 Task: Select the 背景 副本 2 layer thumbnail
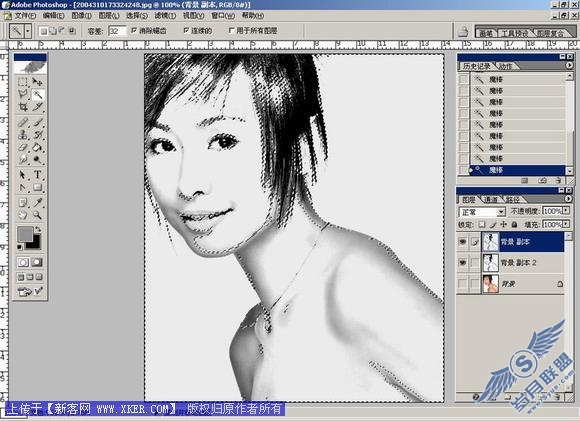pos(490,263)
